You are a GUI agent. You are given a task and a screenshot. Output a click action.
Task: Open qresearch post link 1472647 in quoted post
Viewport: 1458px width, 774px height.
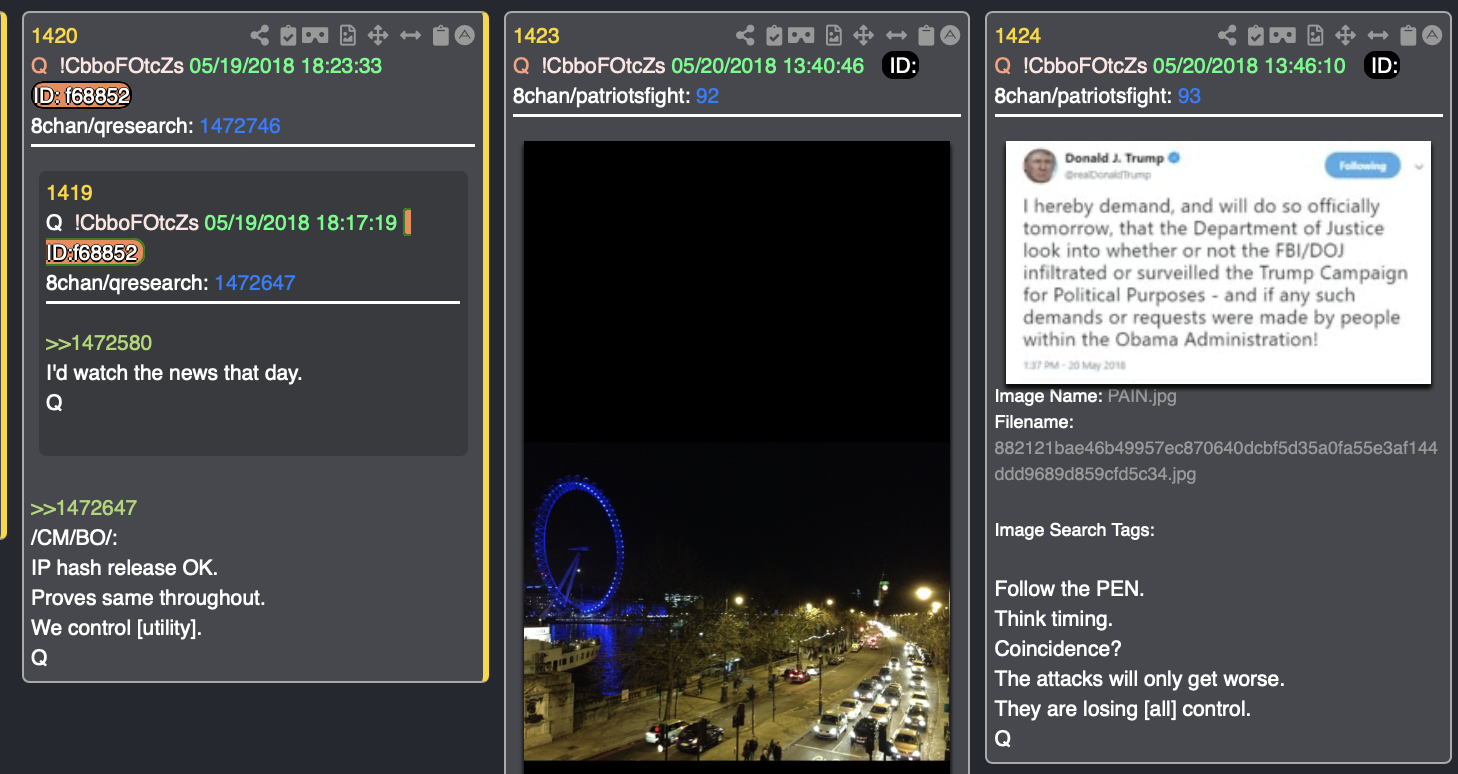pyautogui.click(x=255, y=283)
